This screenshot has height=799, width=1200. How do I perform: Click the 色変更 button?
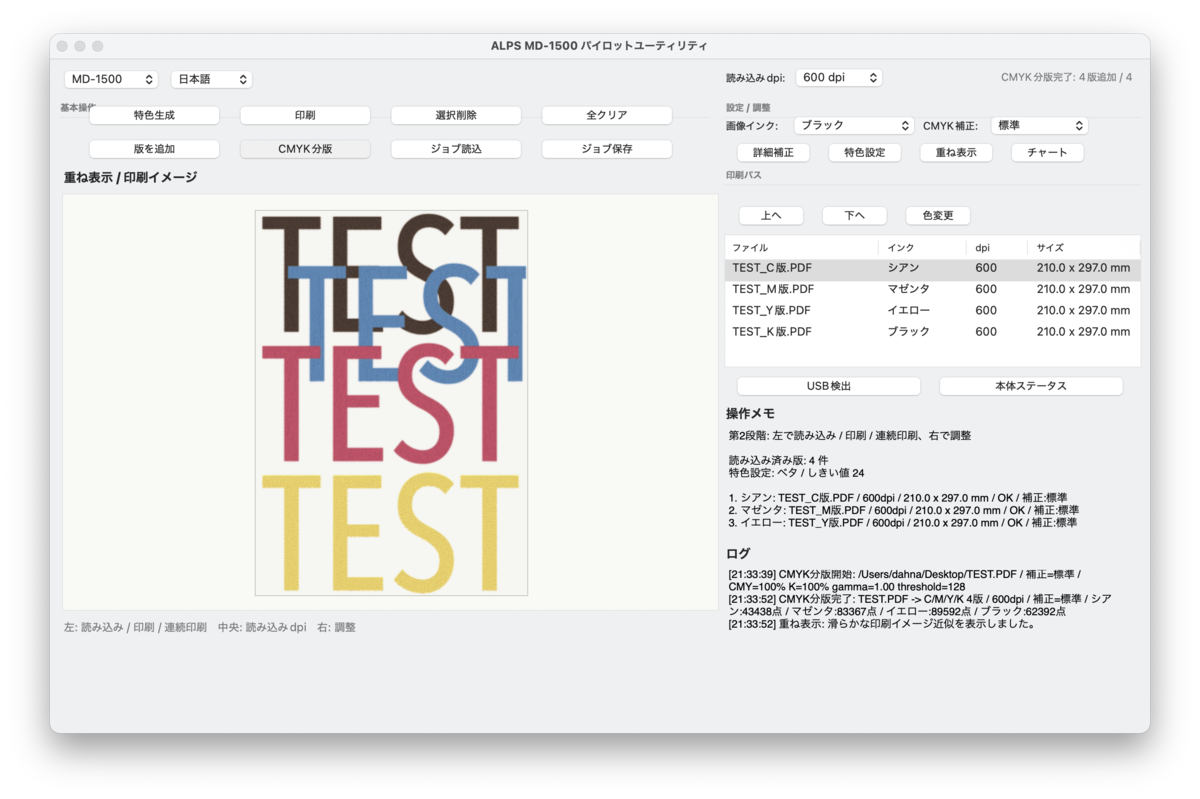coord(938,216)
